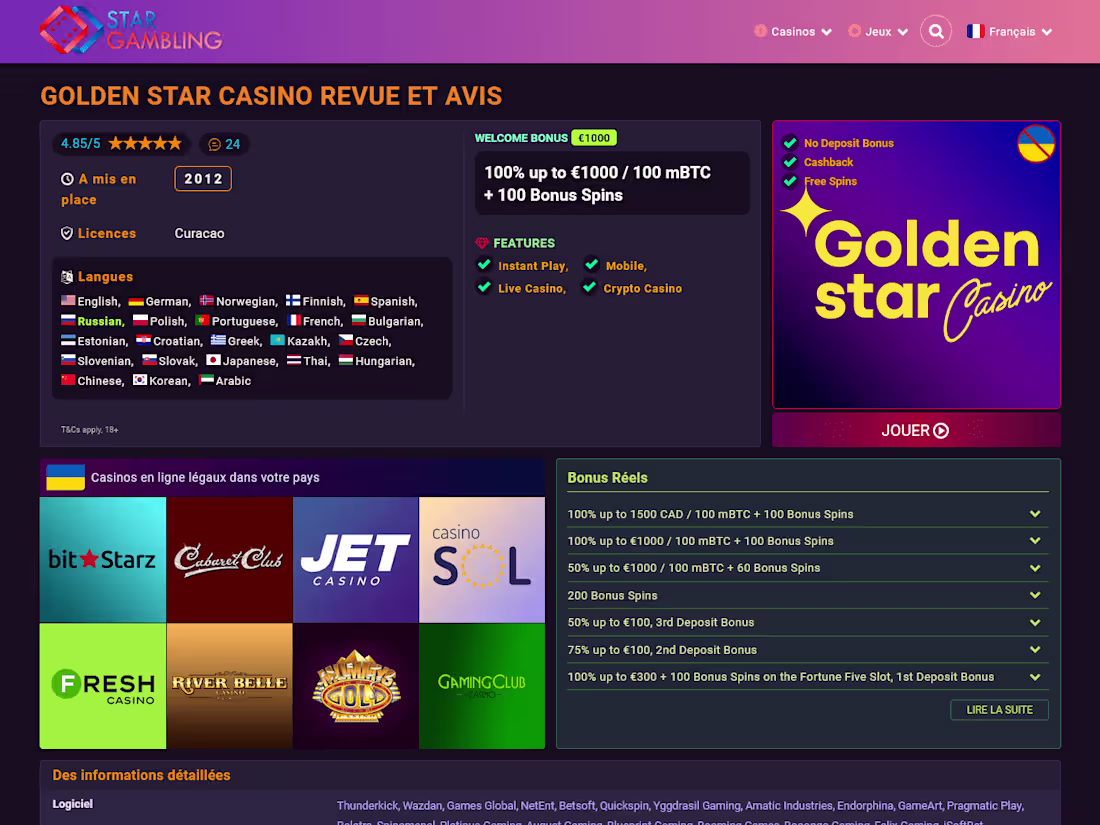
Task: Expand the 1500 CAD bonus details
Action: [1036, 513]
